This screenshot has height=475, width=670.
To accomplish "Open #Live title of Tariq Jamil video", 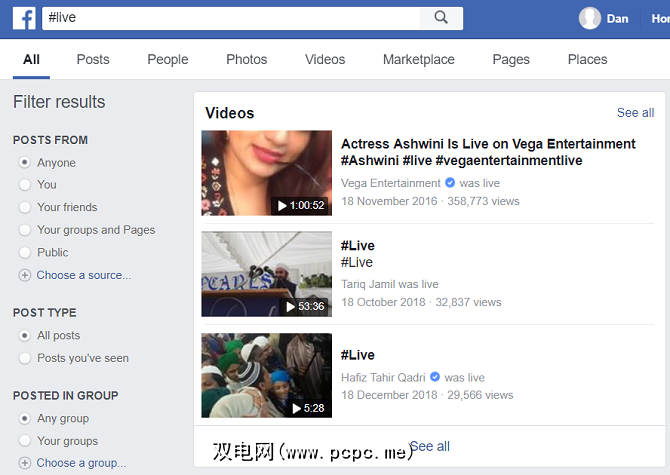I will point(358,246).
